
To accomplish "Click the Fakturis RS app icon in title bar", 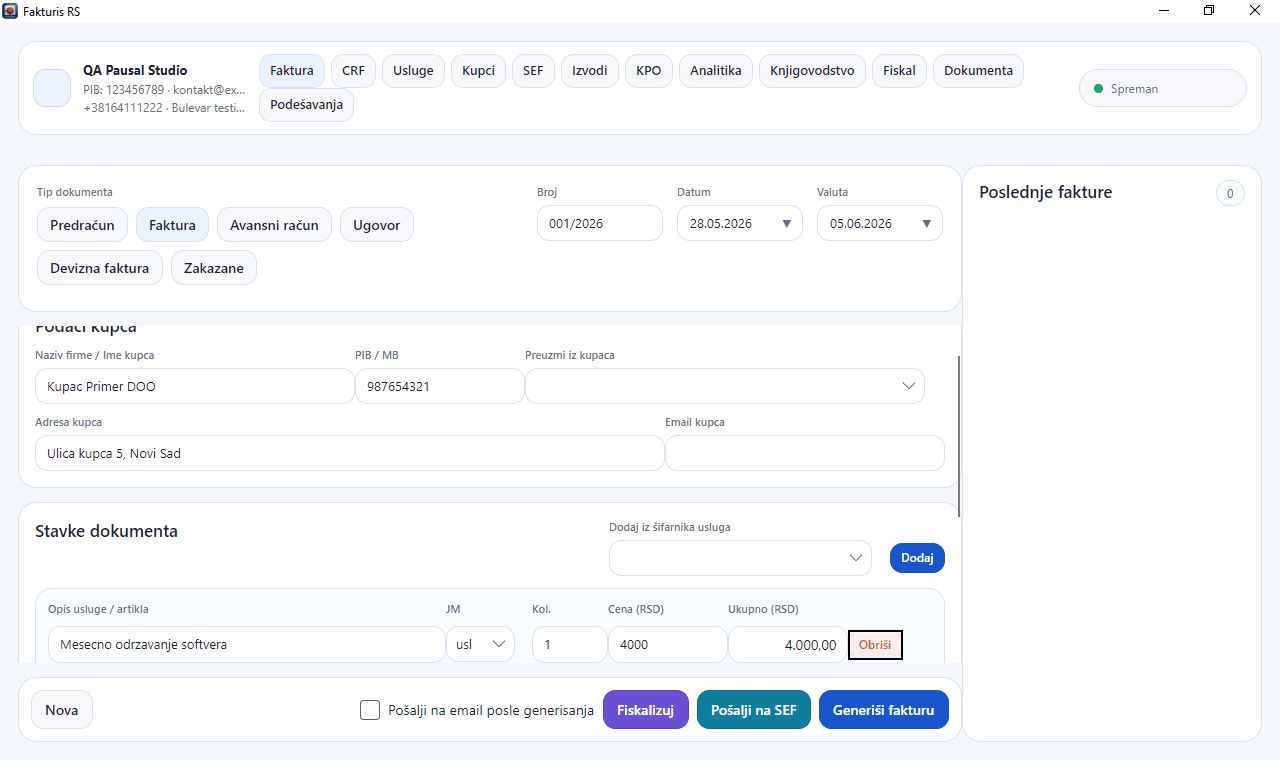I will [10, 10].
